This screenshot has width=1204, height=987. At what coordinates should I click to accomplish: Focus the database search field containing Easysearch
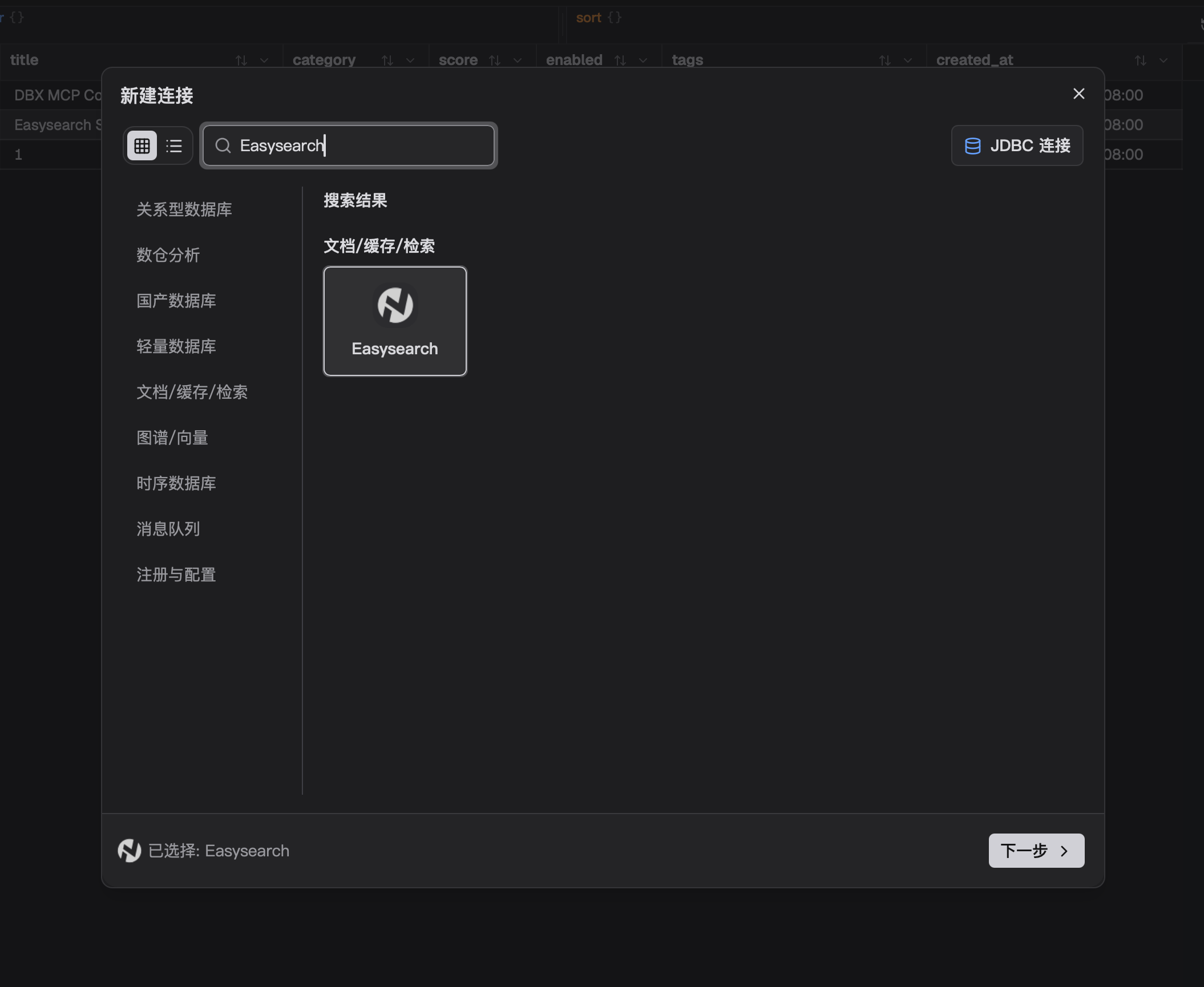tap(349, 145)
